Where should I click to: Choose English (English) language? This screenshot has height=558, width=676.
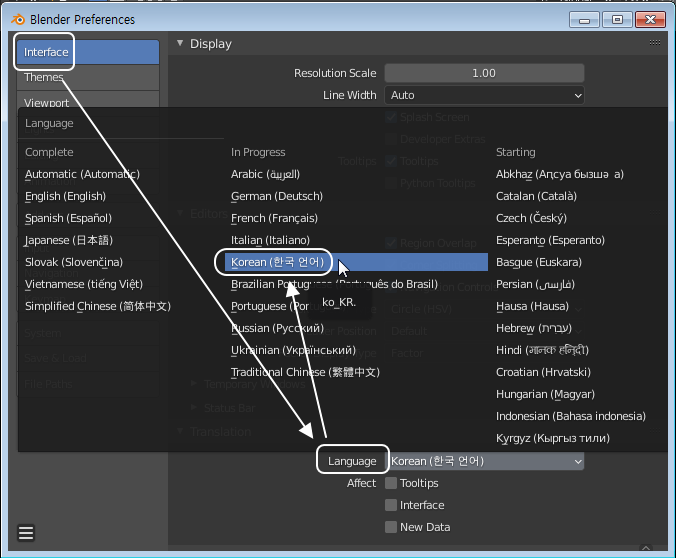coord(65,196)
